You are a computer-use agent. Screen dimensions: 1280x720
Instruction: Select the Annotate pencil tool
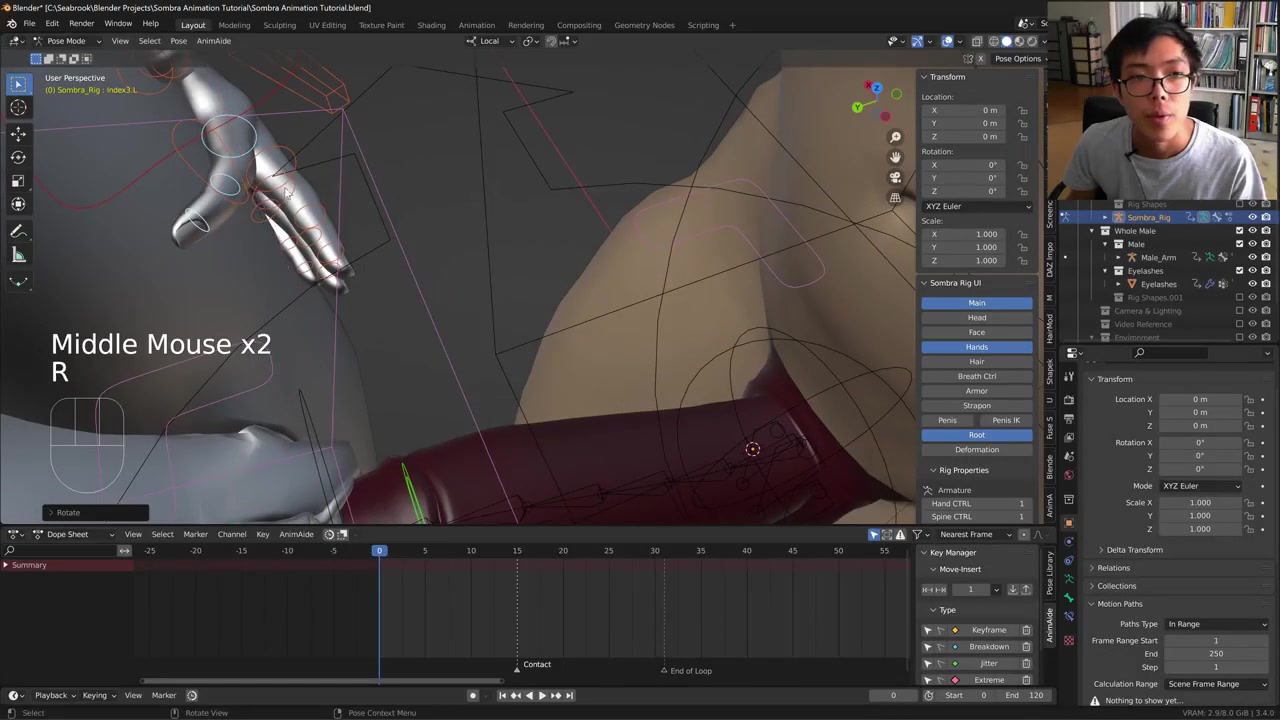point(18,231)
